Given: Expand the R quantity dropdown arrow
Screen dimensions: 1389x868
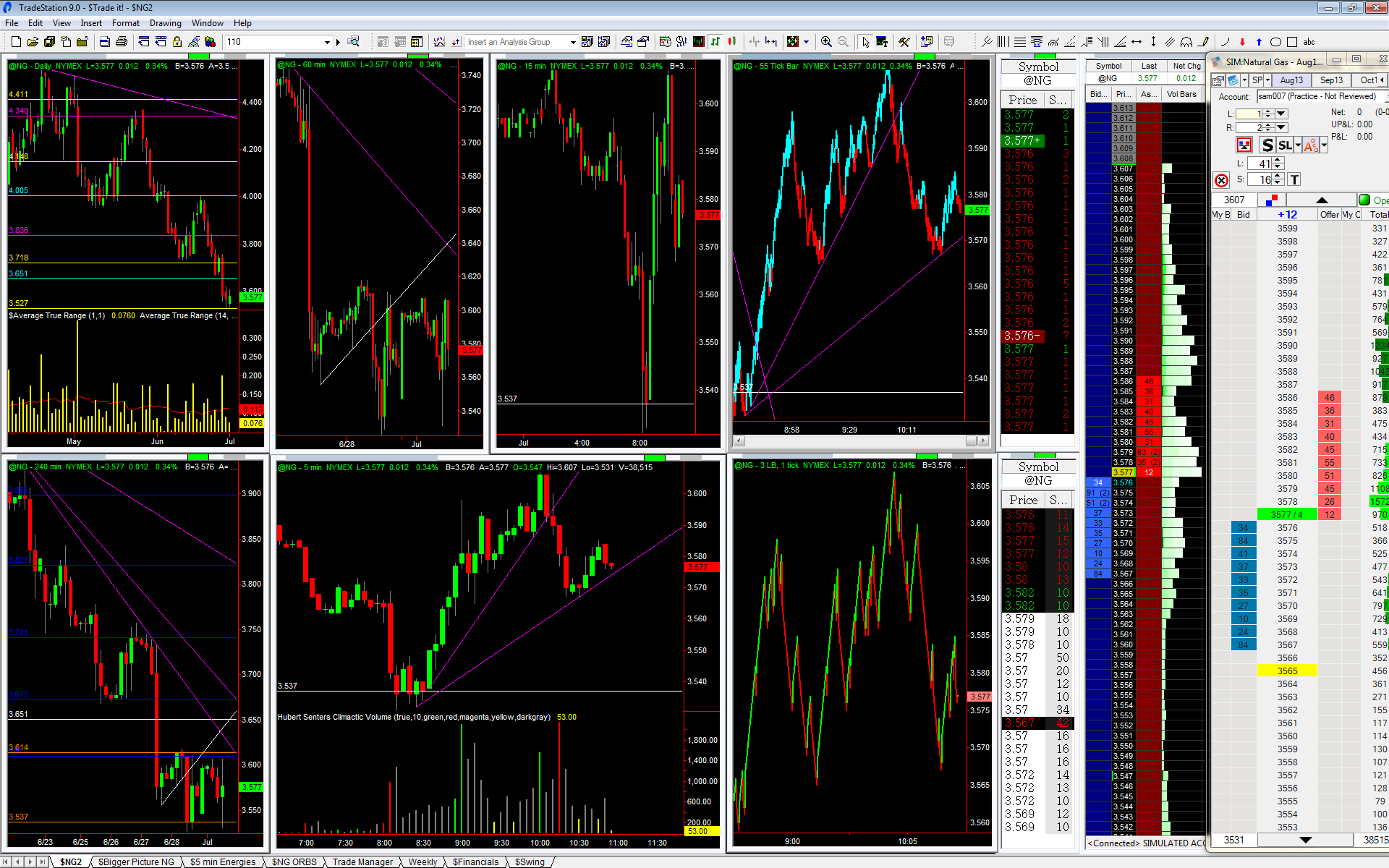Looking at the screenshot, I should tap(1281, 127).
